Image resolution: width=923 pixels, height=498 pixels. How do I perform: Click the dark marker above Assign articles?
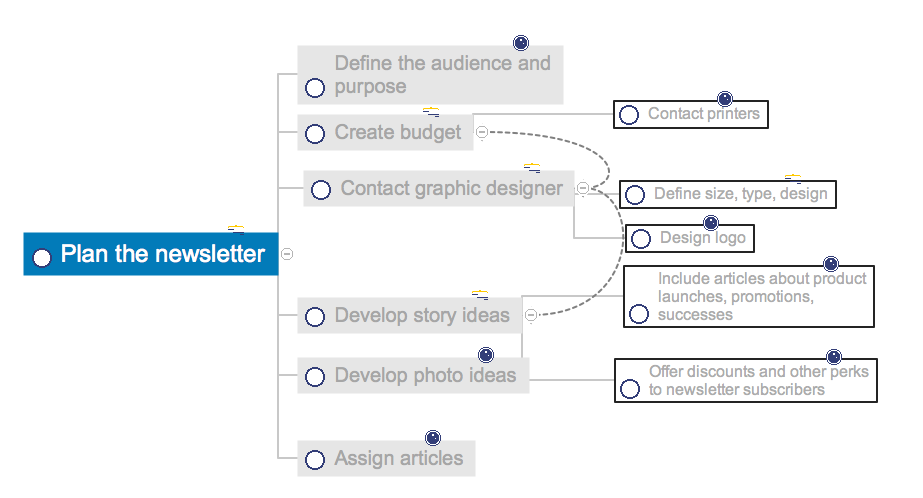433,437
